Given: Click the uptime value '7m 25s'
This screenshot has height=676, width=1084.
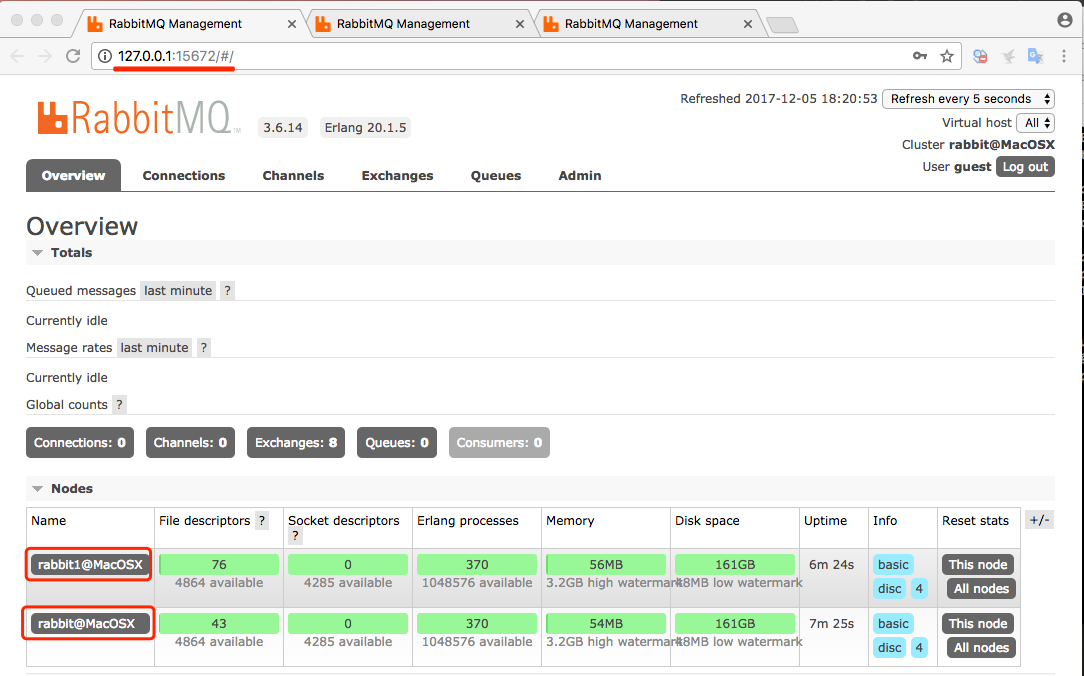Looking at the screenshot, I should tap(832, 623).
